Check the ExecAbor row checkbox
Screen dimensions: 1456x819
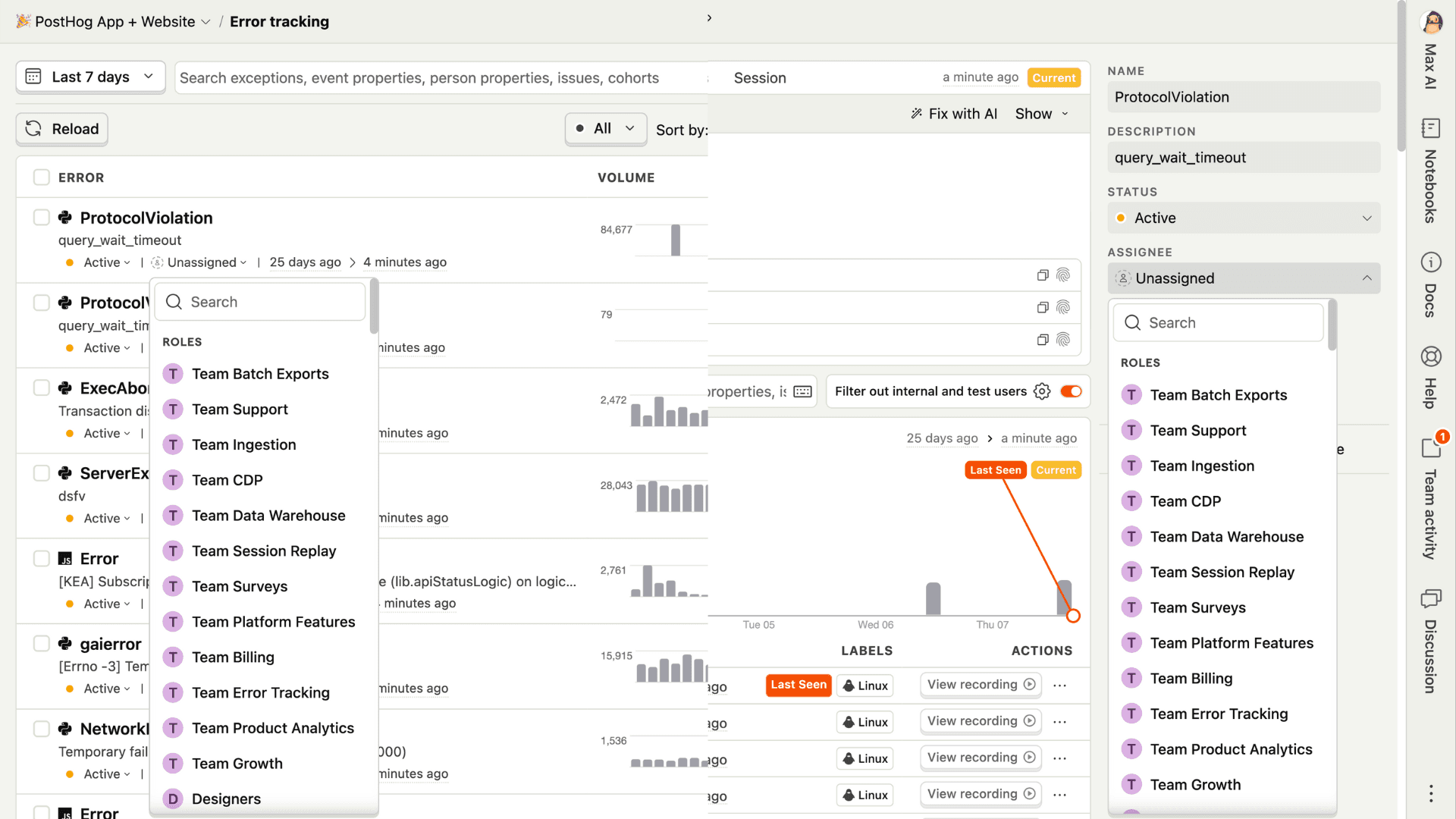(x=42, y=388)
